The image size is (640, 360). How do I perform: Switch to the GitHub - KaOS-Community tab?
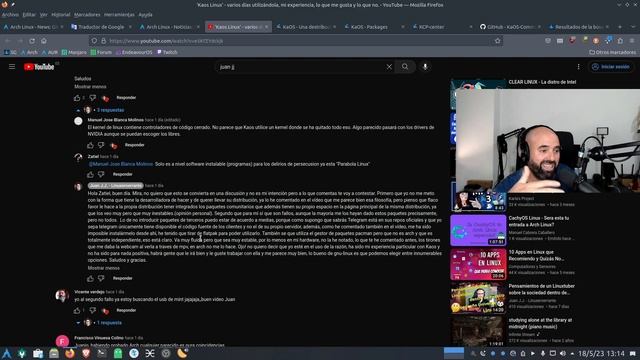[510, 27]
